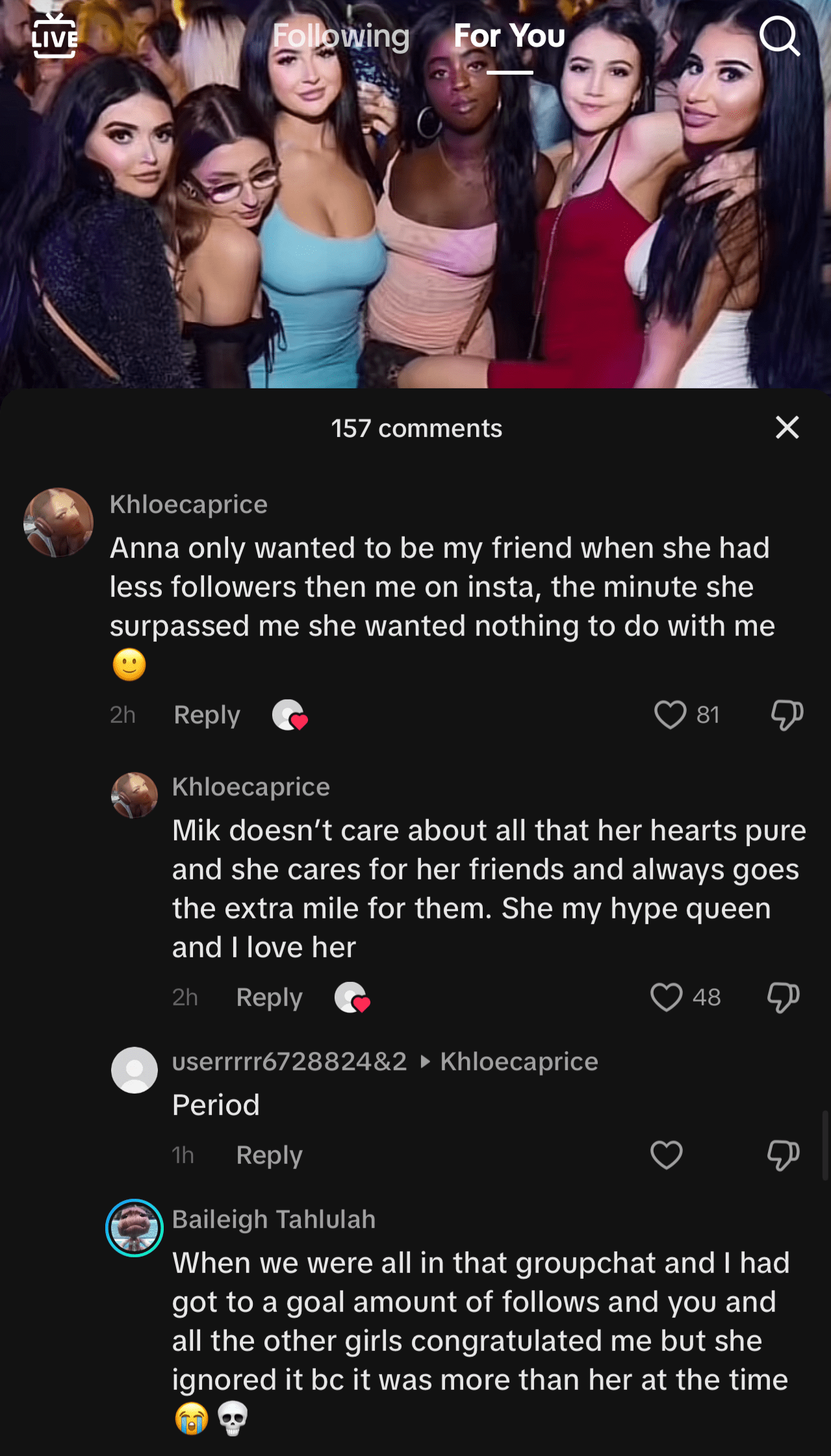Select the For You tab
This screenshot has height=1456, width=831.
click(x=509, y=36)
